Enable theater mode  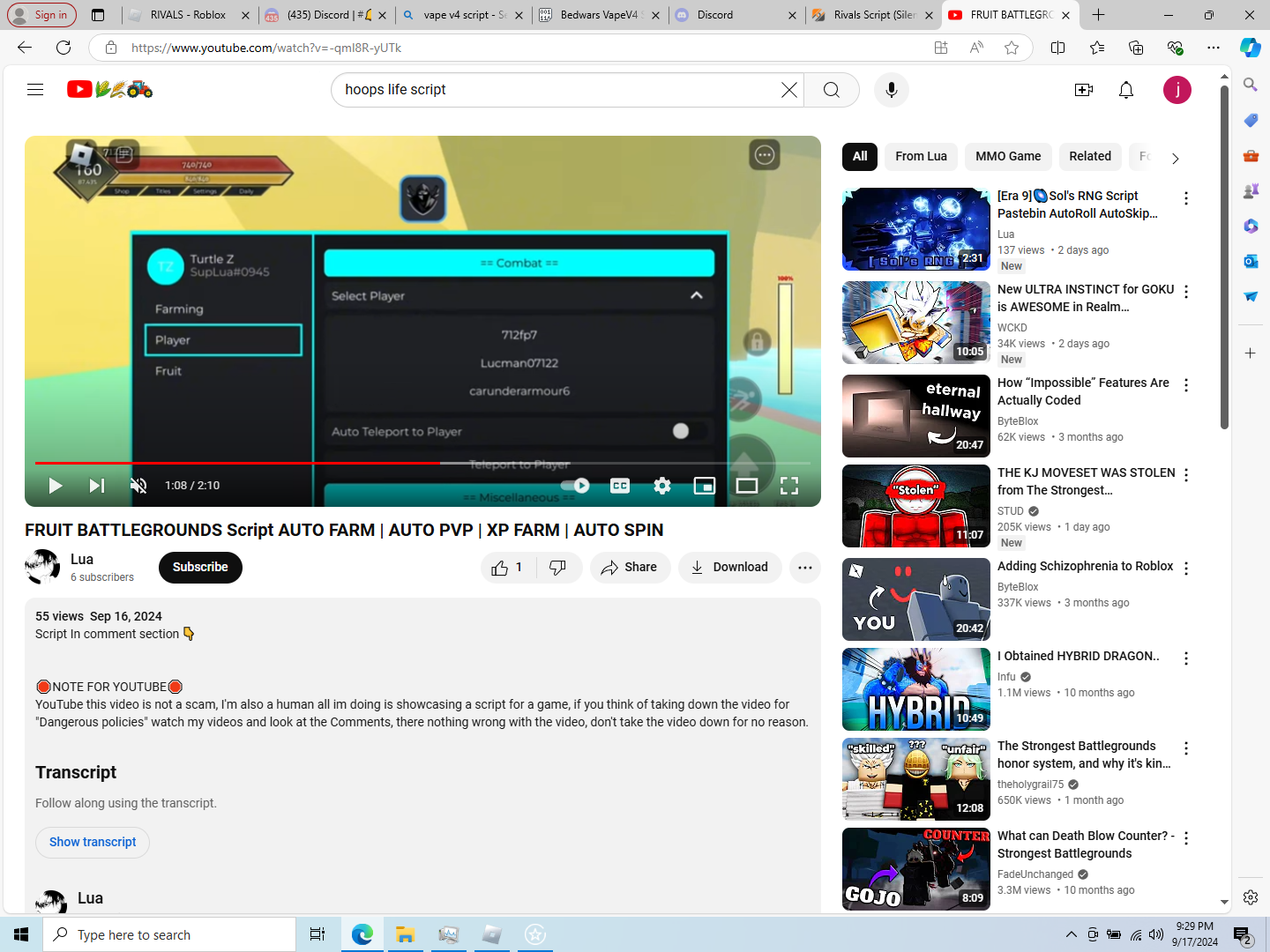pos(747,486)
